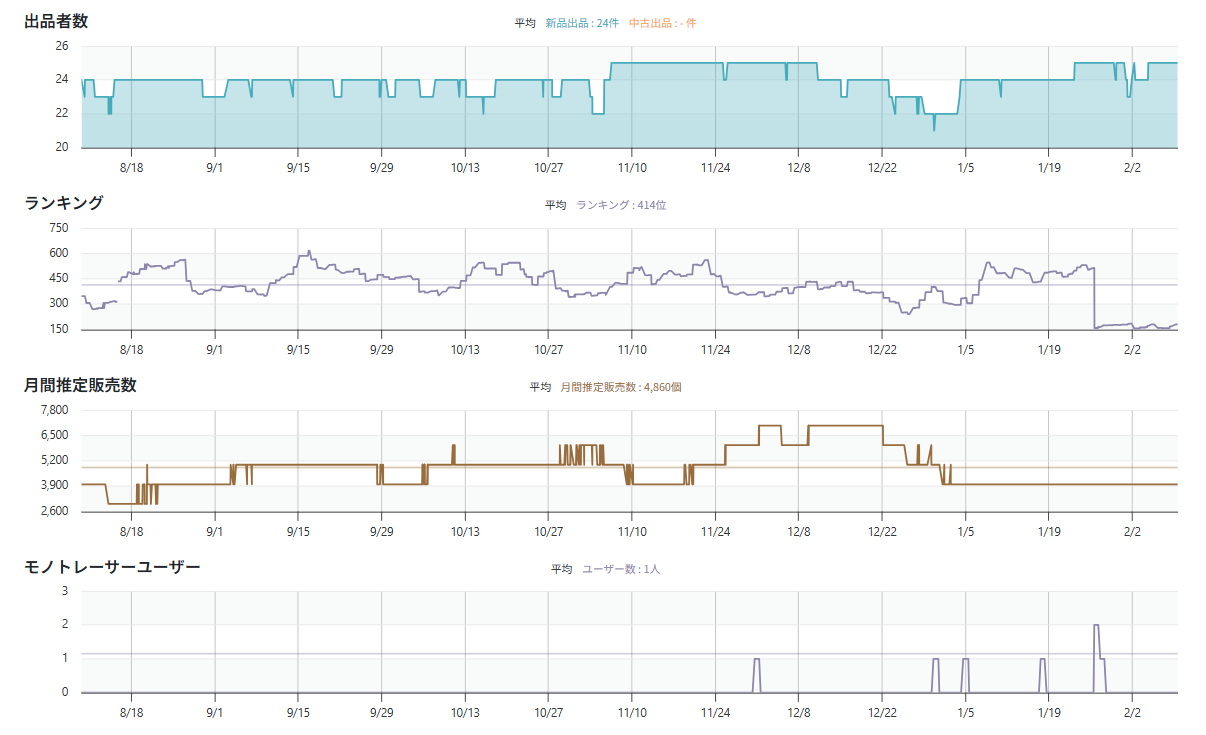Click the 11/10 date label on seller chart

tap(632, 168)
